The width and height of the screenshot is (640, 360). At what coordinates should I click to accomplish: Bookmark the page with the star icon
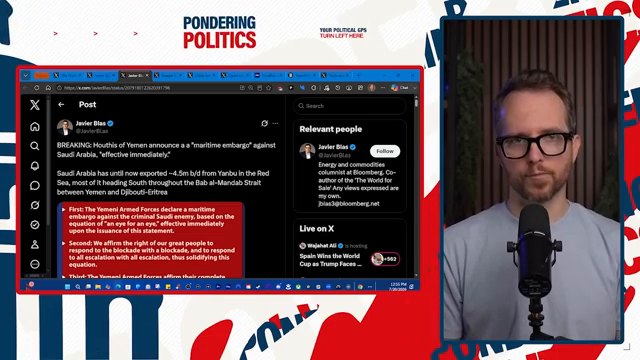pos(269,88)
